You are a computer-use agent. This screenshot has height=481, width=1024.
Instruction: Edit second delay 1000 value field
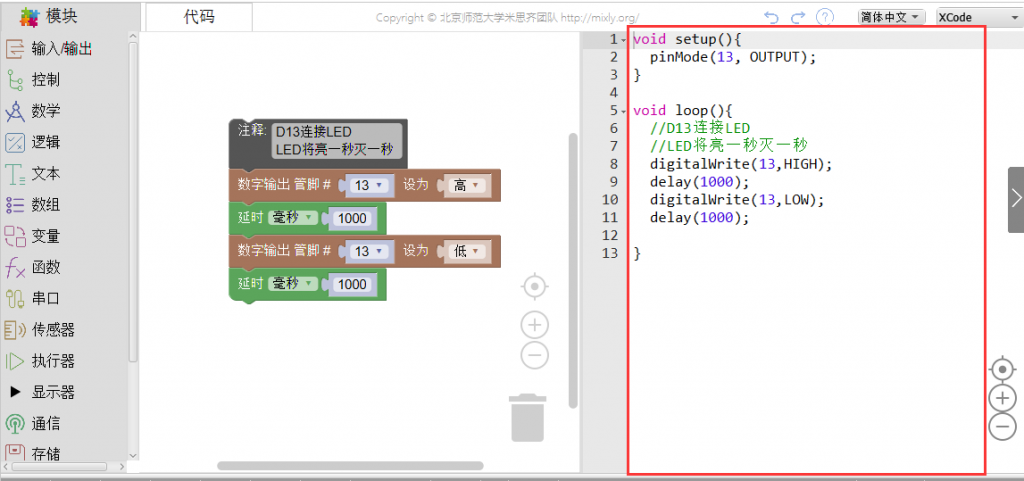353,284
